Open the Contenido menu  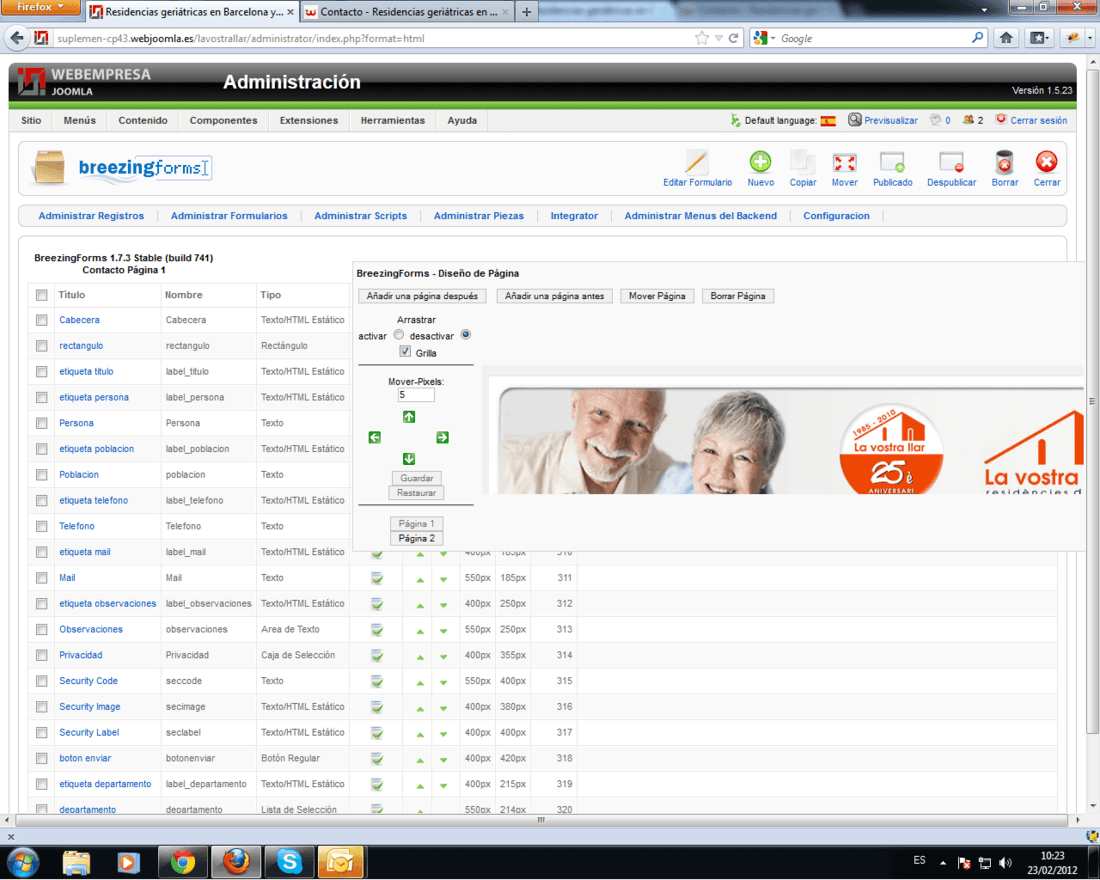[x=142, y=121]
